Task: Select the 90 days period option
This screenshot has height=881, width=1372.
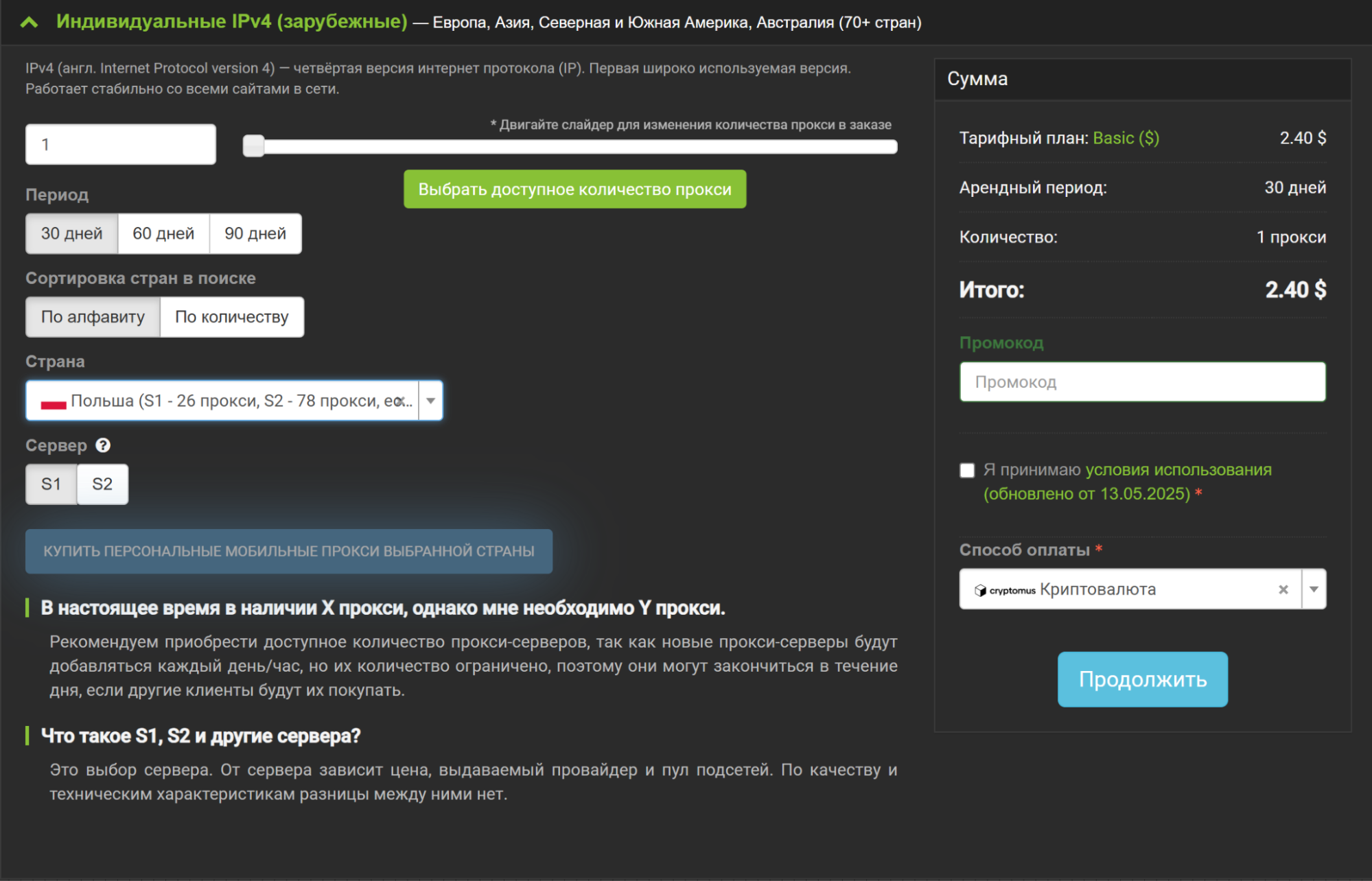Action: (255, 233)
